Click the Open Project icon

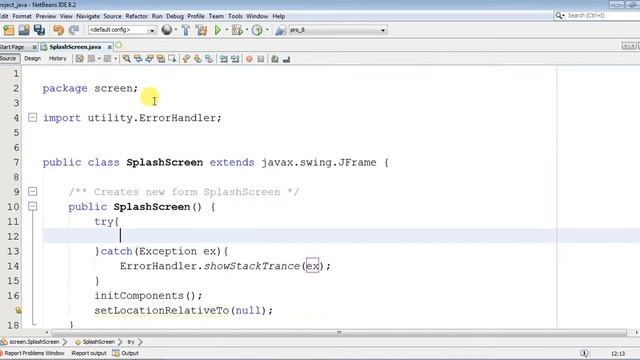[24, 30]
